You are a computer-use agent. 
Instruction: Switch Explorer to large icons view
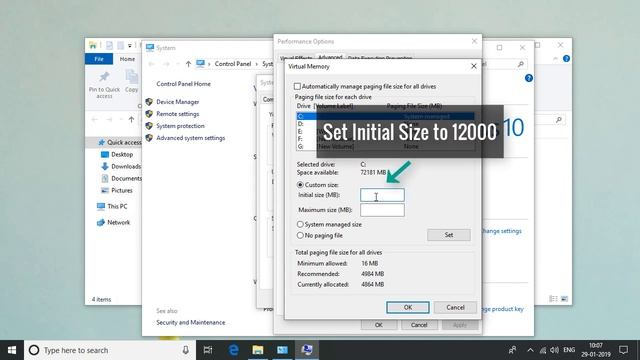pyautogui.click(x=564, y=299)
